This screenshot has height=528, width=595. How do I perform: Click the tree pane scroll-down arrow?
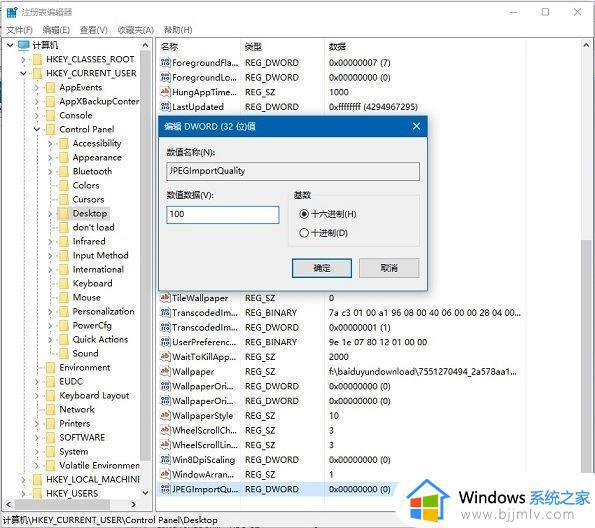145,493
